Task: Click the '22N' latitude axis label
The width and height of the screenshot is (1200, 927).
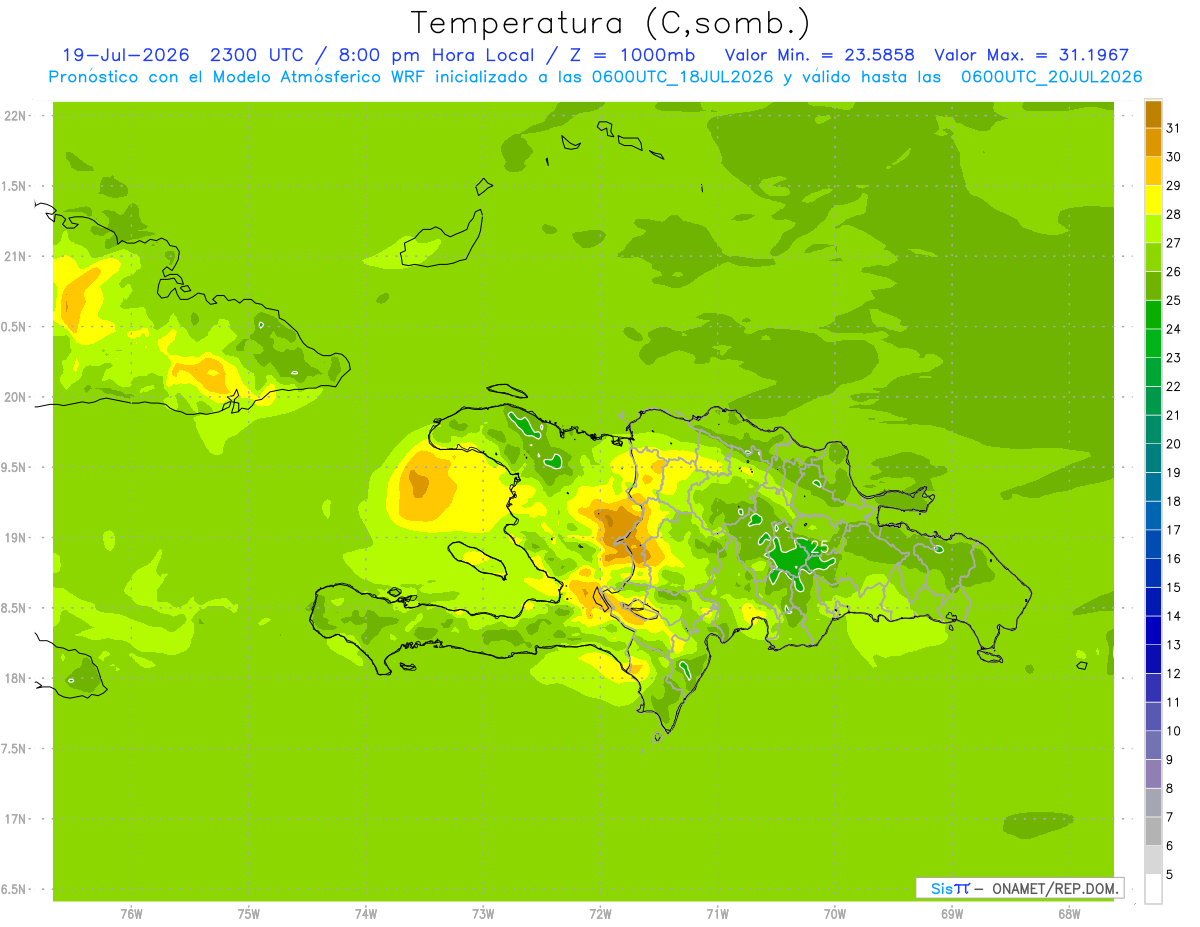Action: (16, 116)
